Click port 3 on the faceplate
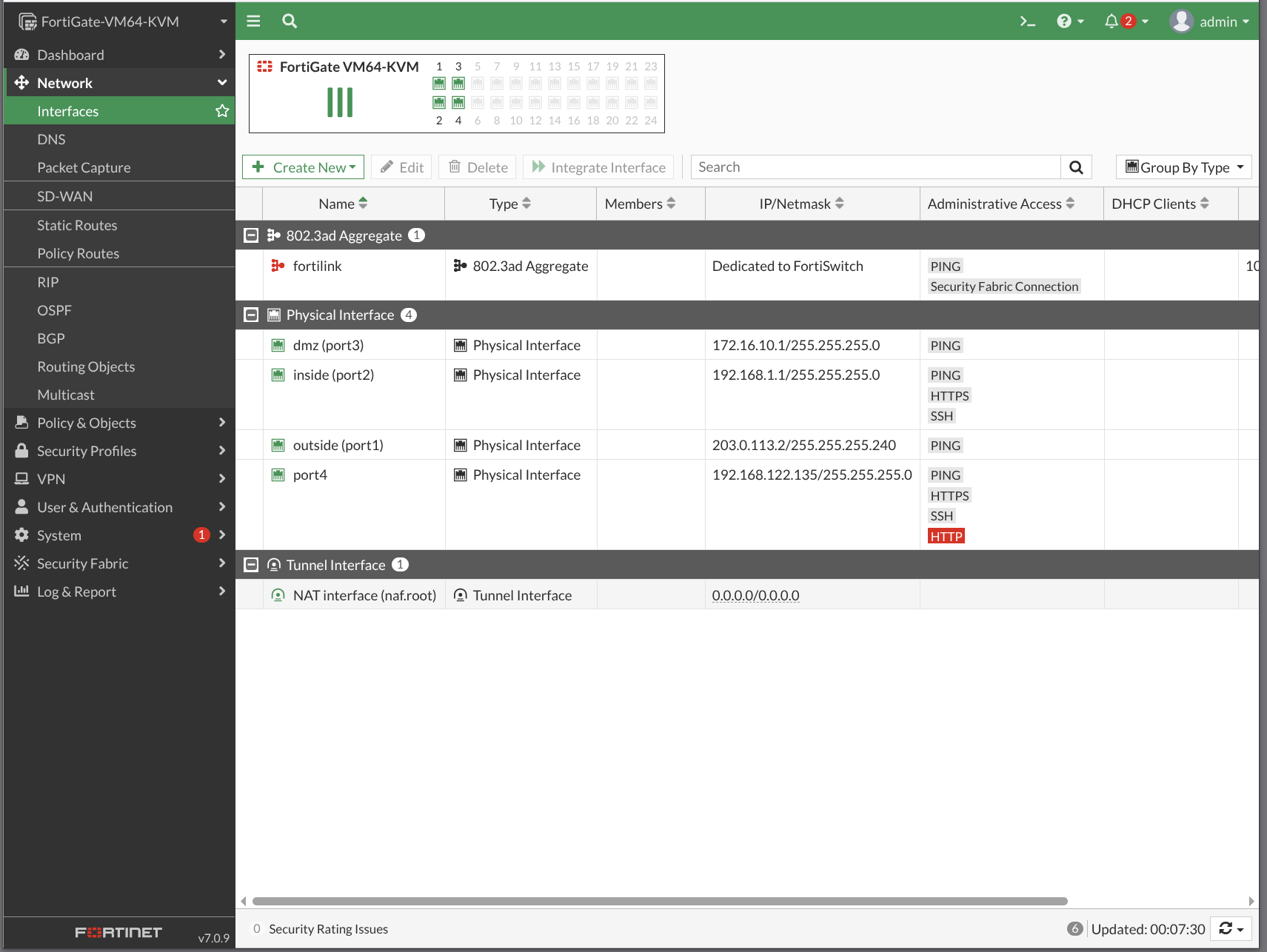The image size is (1267, 952). pyautogui.click(x=458, y=83)
